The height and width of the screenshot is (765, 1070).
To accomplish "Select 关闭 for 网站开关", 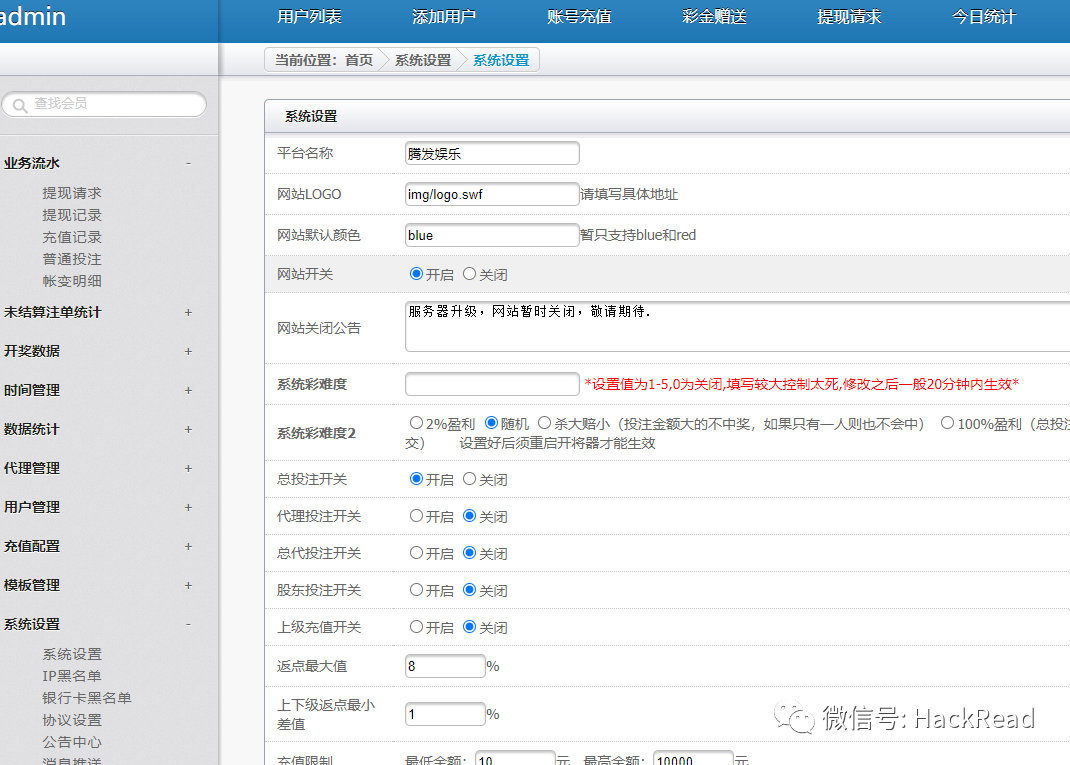I will point(469,274).
